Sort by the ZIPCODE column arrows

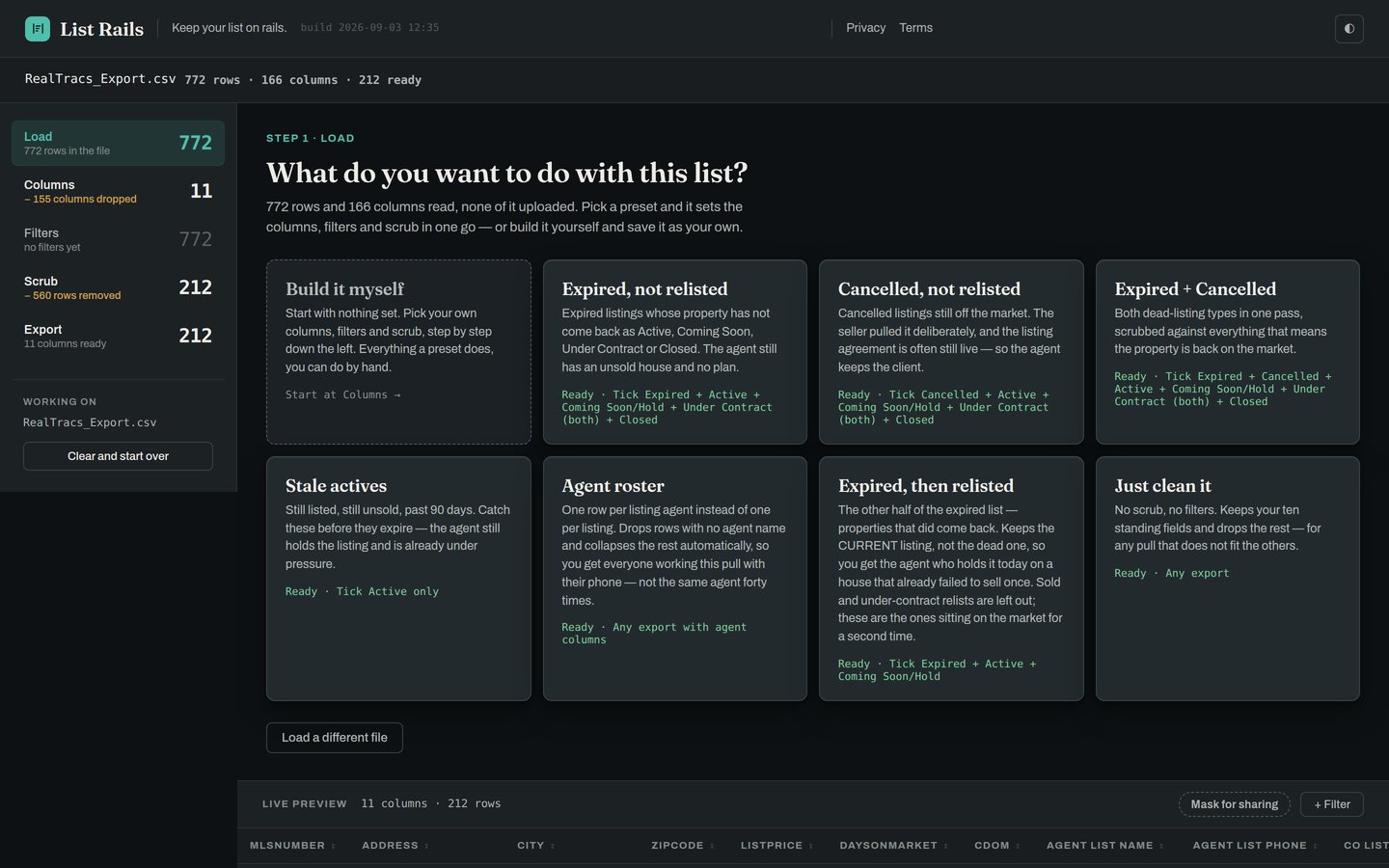pos(712,846)
